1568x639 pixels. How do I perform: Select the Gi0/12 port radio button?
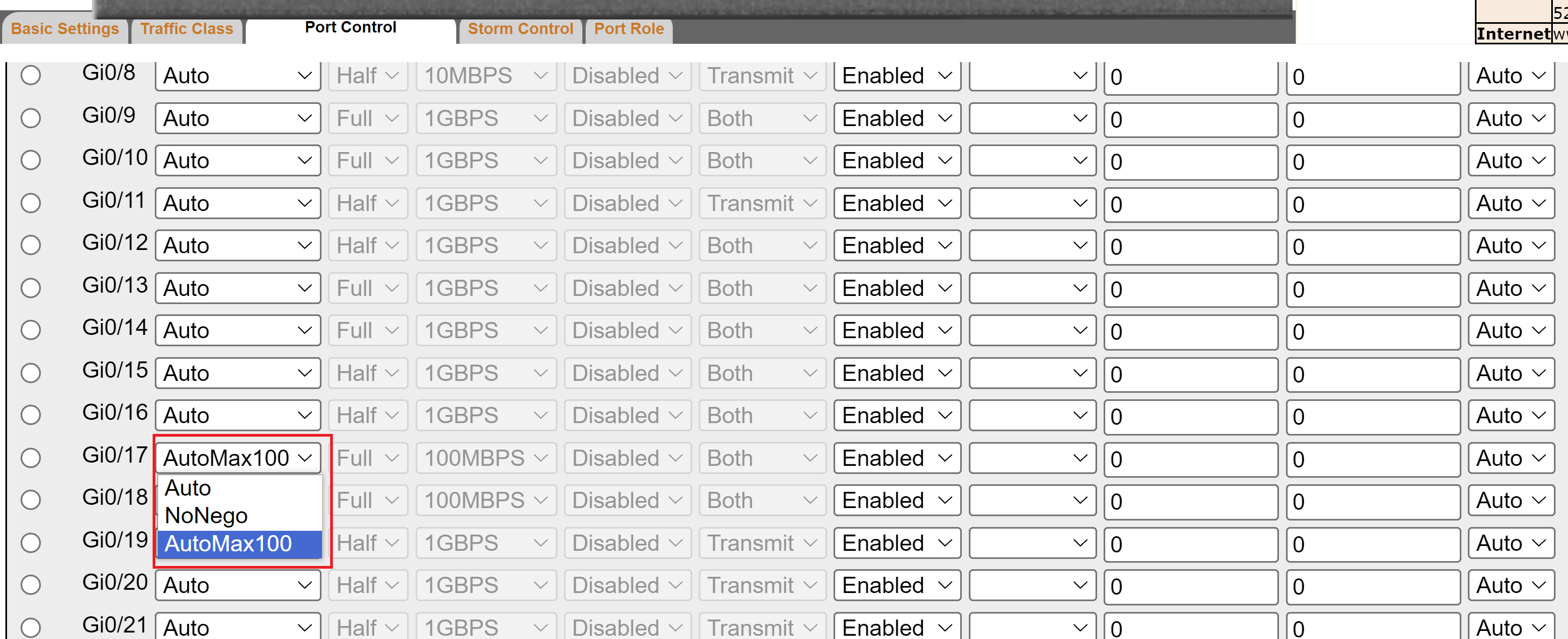tap(30, 245)
